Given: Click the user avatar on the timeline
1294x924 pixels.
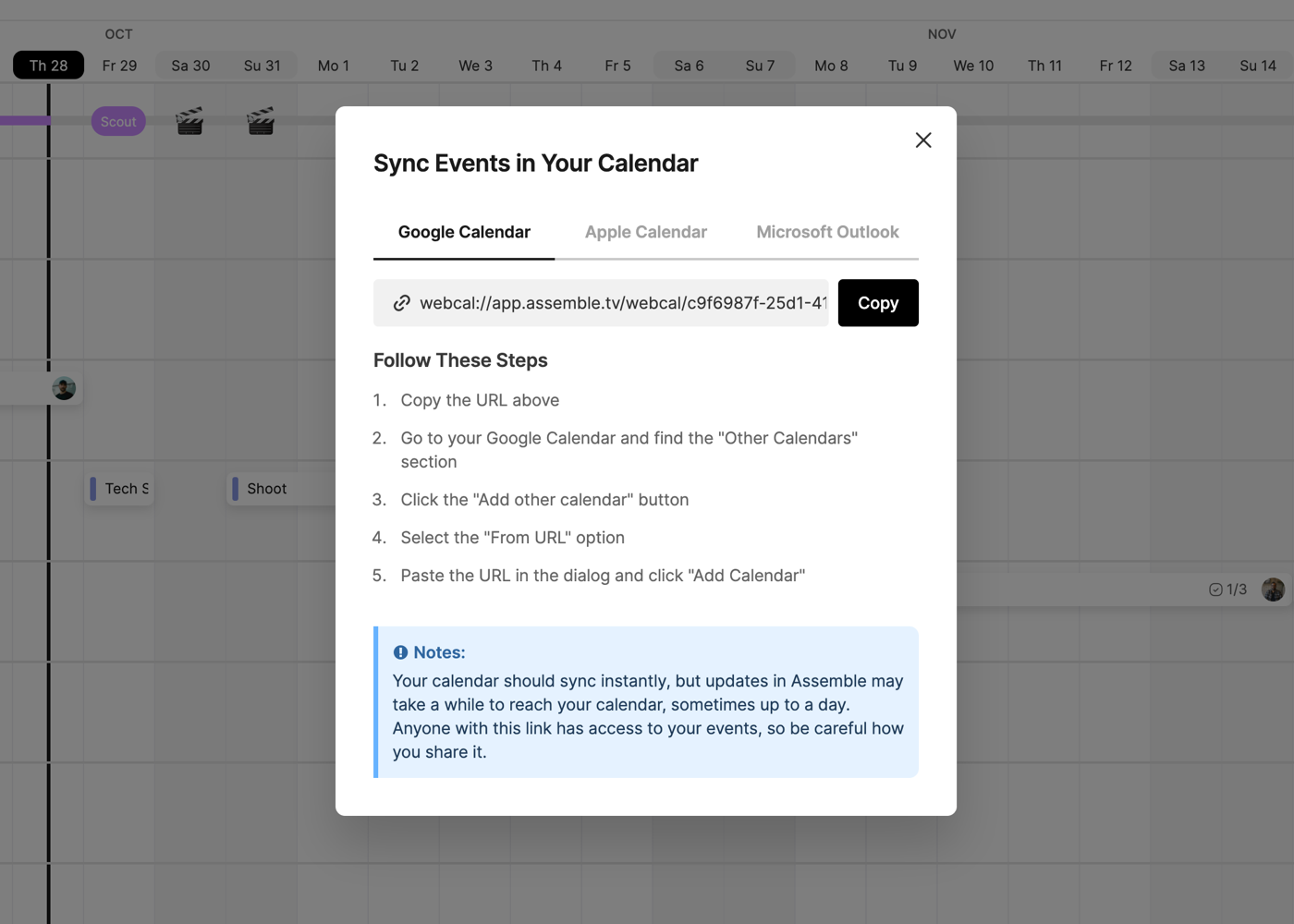Looking at the screenshot, I should point(64,388).
